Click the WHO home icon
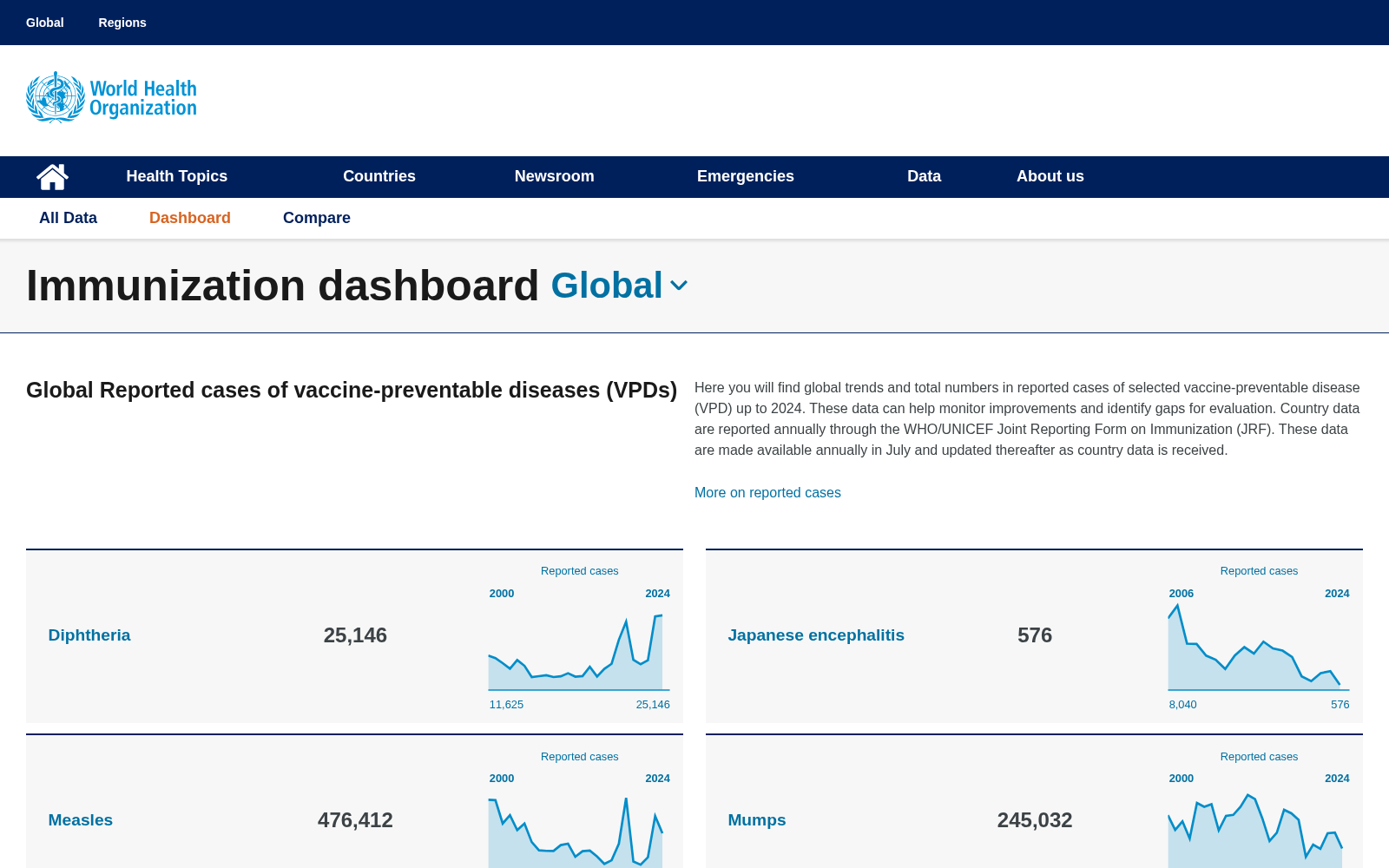 (52, 177)
